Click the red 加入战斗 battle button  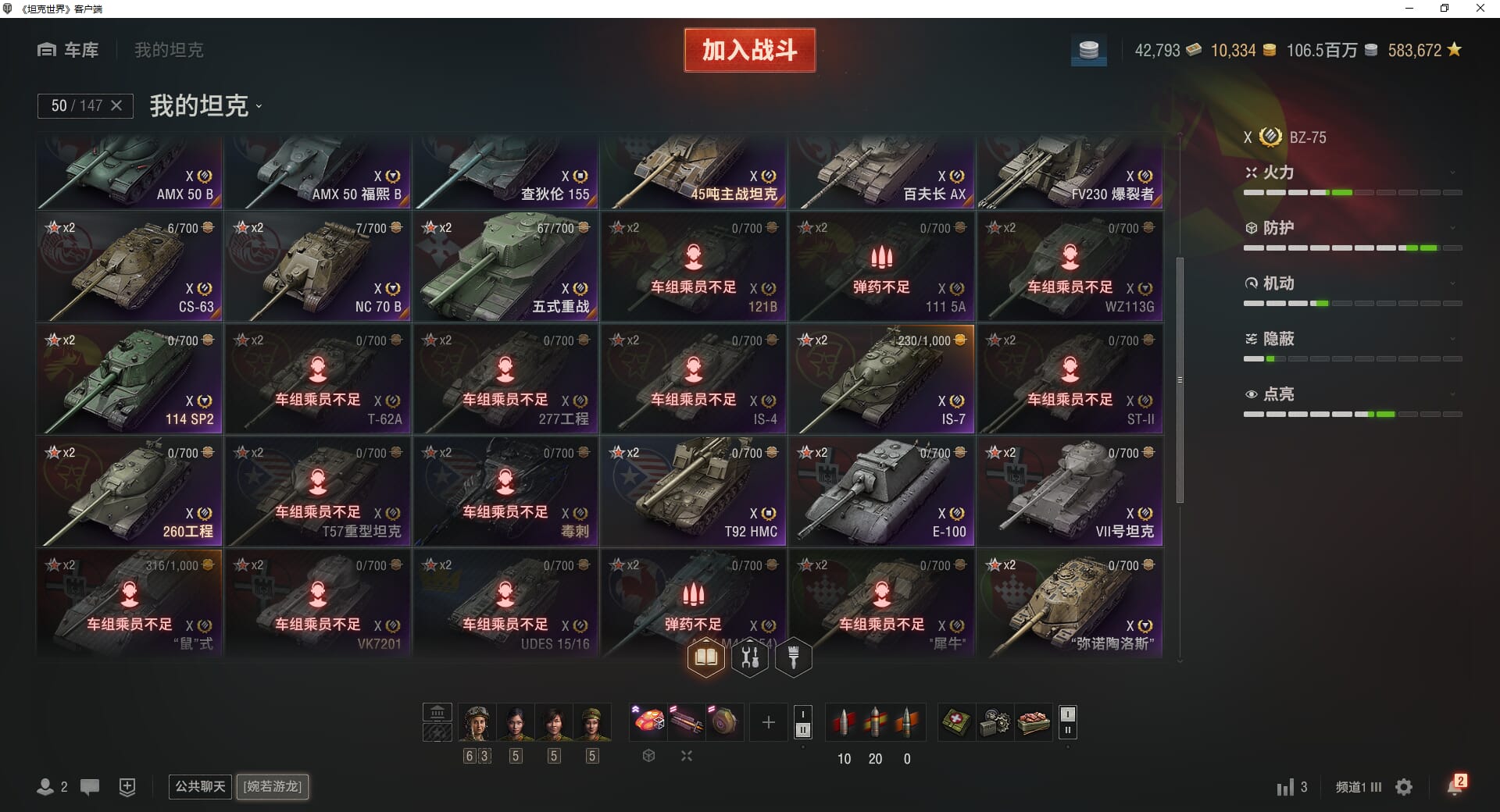click(750, 51)
